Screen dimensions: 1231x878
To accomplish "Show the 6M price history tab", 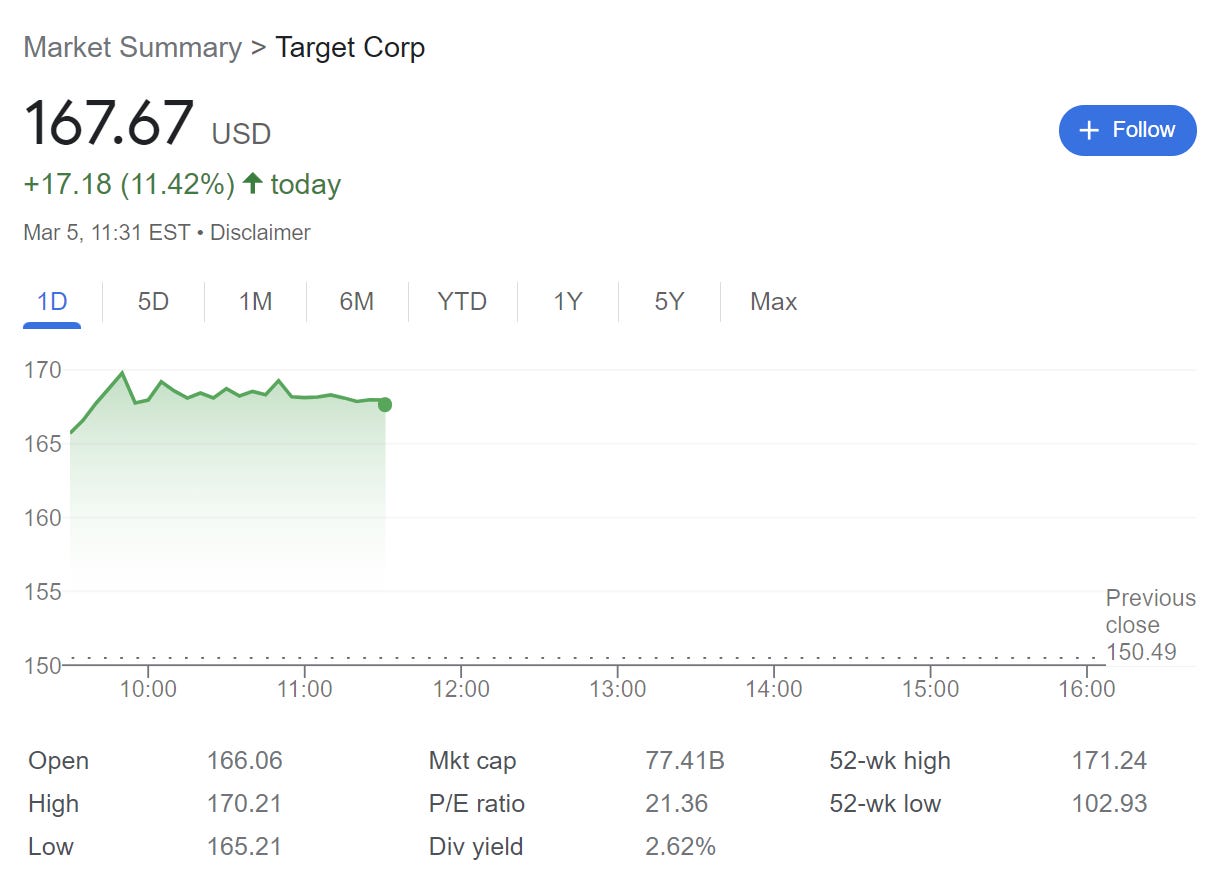I will click(356, 302).
